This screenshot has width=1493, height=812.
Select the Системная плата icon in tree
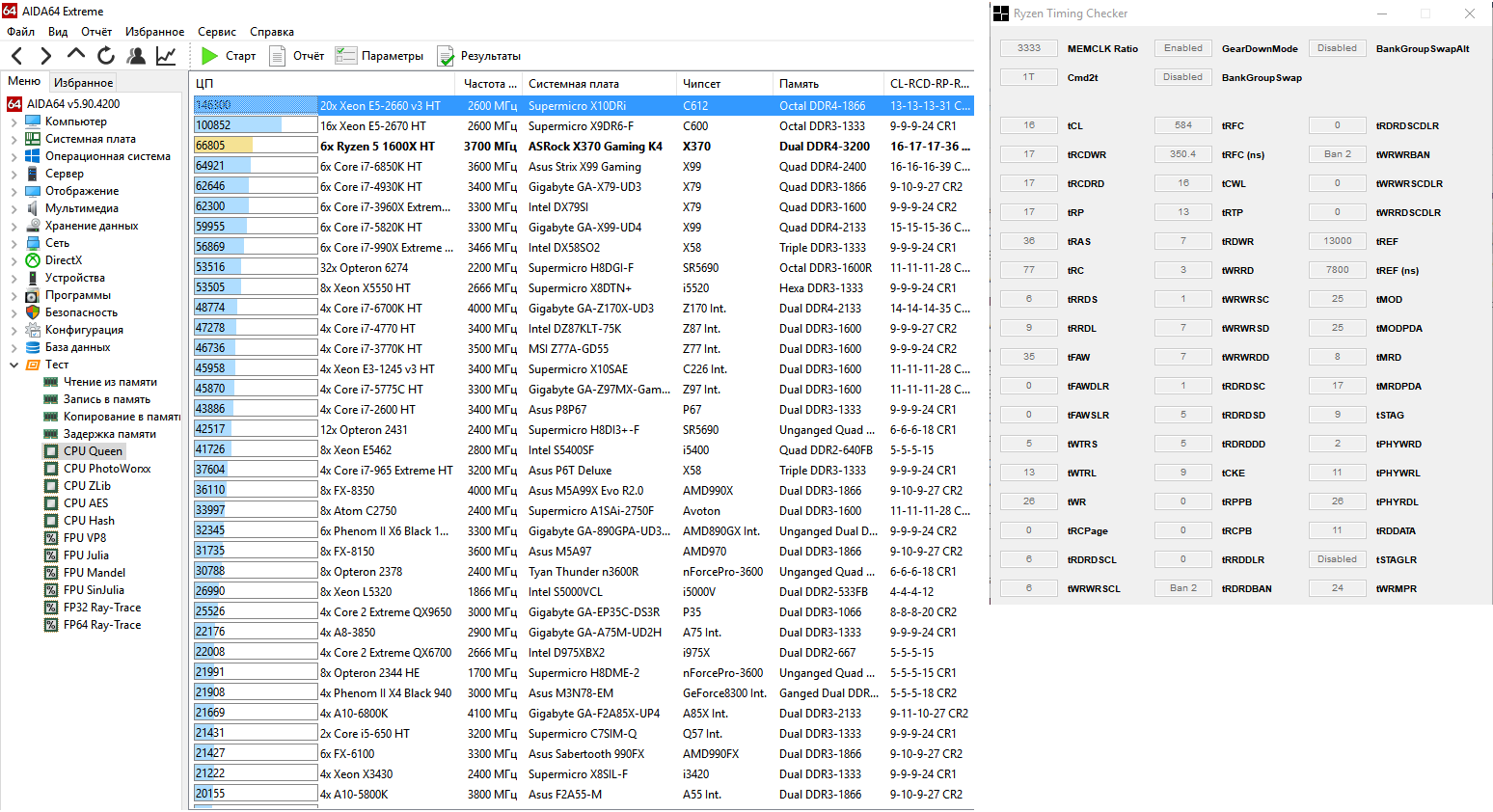point(33,139)
